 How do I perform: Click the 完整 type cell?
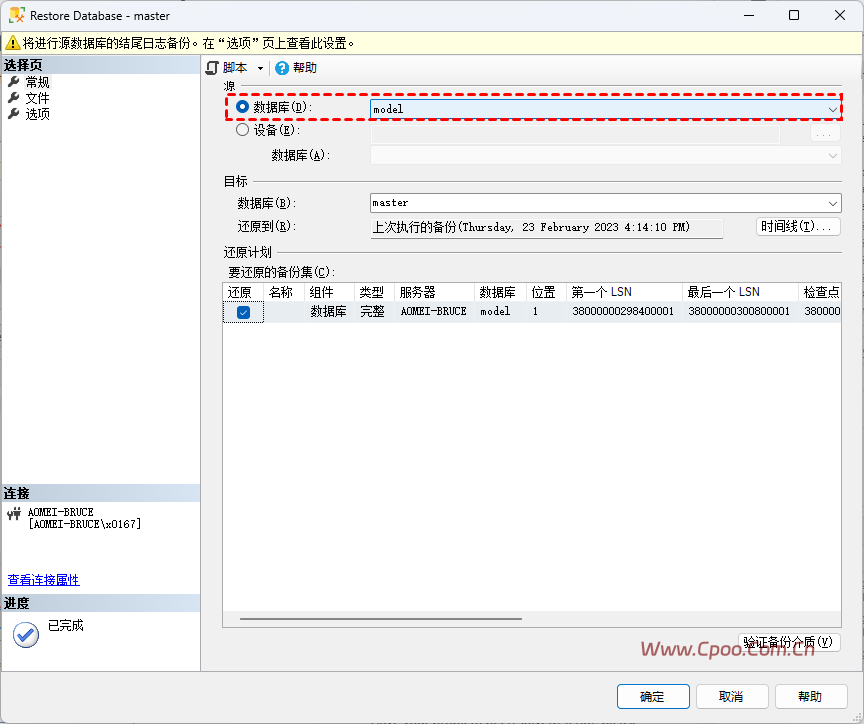pyautogui.click(x=372, y=311)
